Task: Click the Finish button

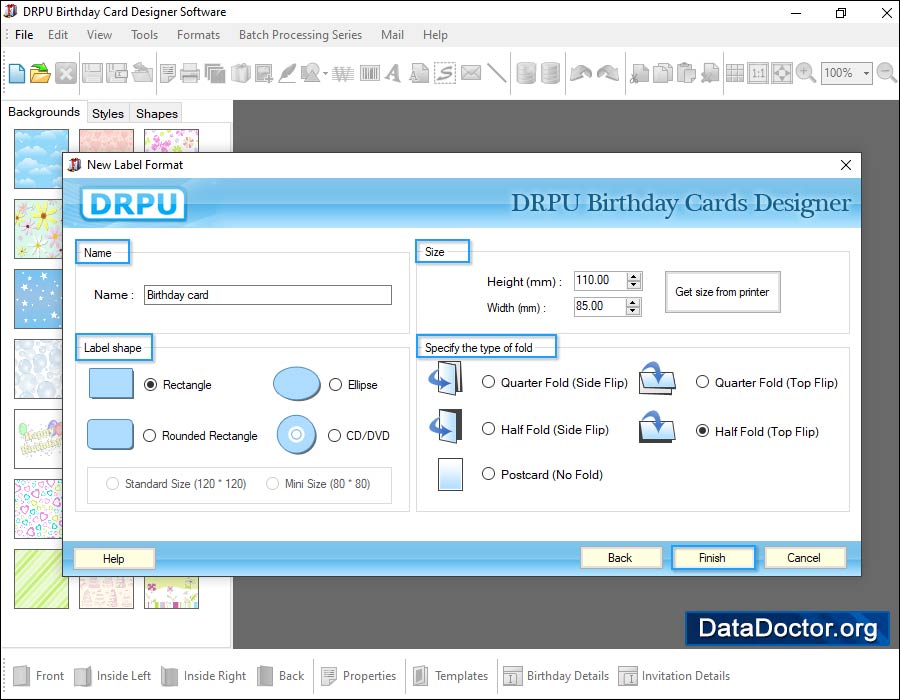Action: [x=713, y=558]
